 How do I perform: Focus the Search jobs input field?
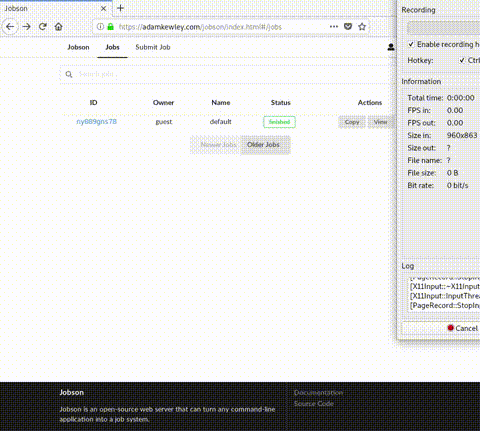tap(227, 74)
